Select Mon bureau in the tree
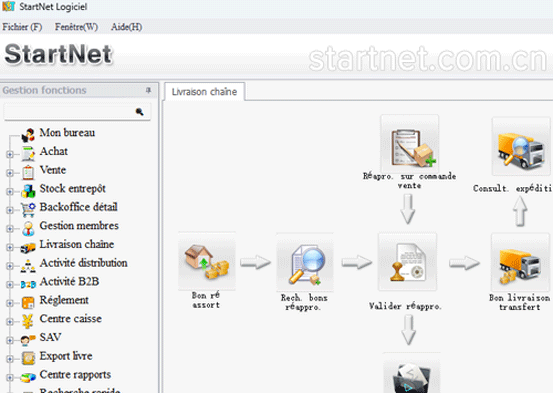Screen dimensions: 553x393 tap(67, 133)
